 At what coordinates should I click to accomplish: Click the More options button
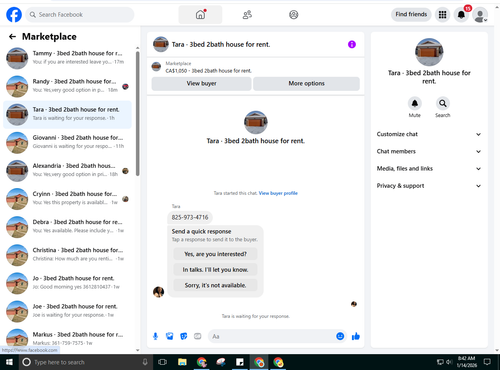(x=306, y=84)
